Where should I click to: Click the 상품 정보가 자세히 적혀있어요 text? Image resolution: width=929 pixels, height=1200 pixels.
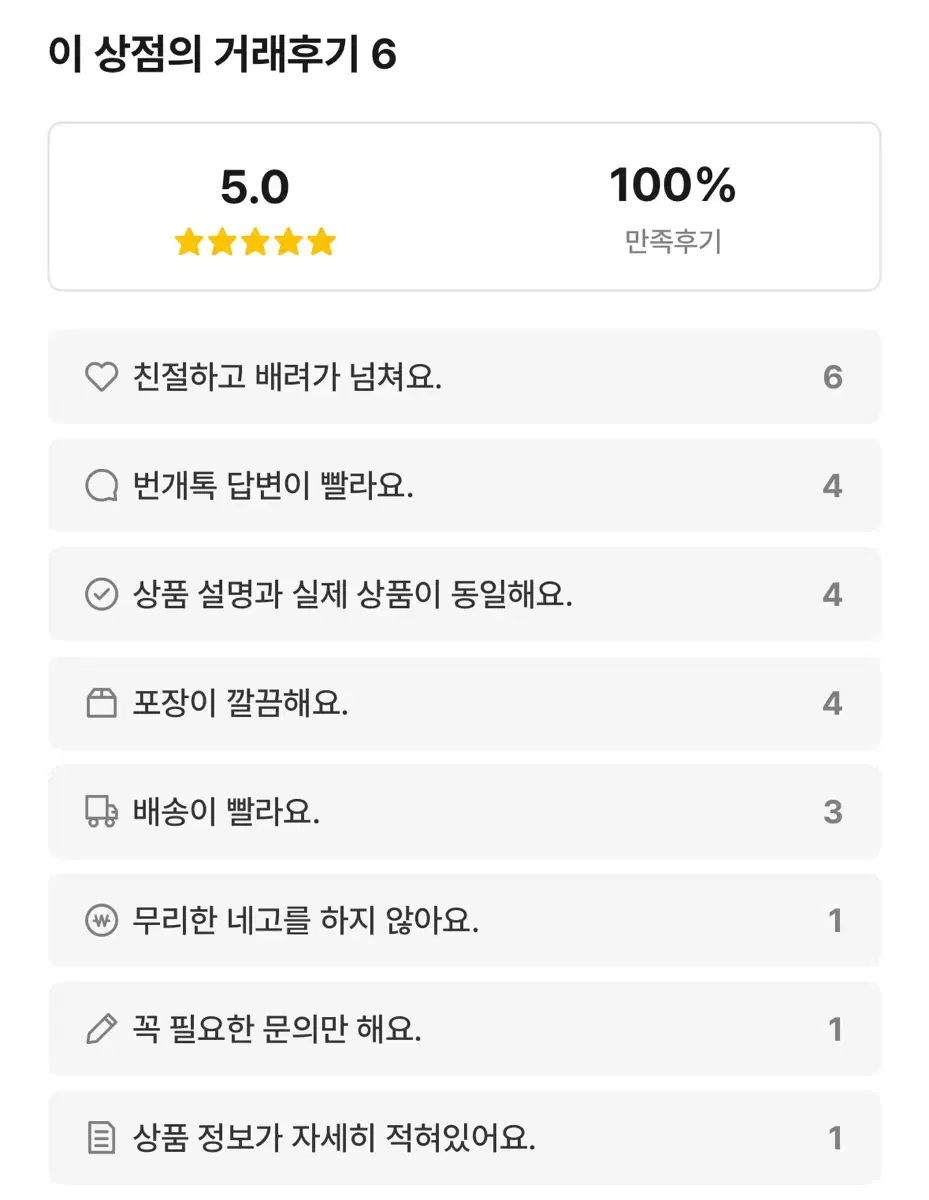tap(334, 1138)
